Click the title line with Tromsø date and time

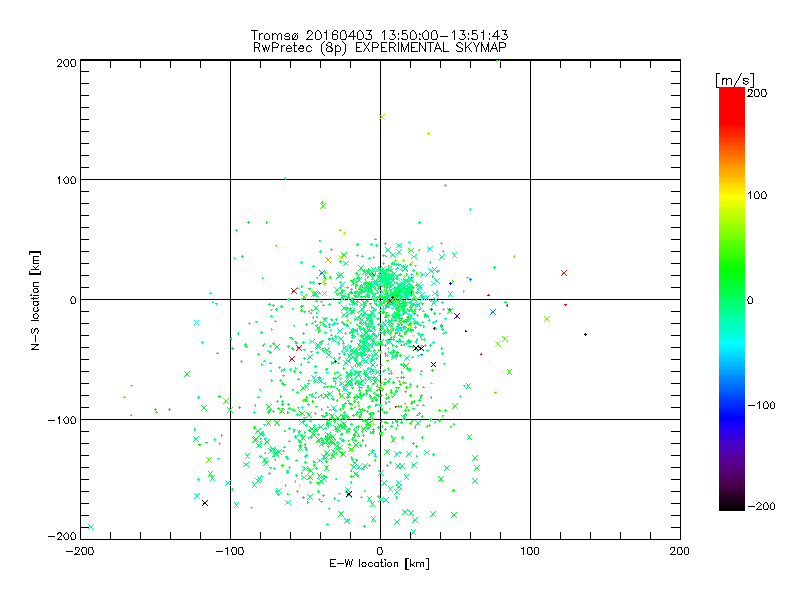coord(379,35)
